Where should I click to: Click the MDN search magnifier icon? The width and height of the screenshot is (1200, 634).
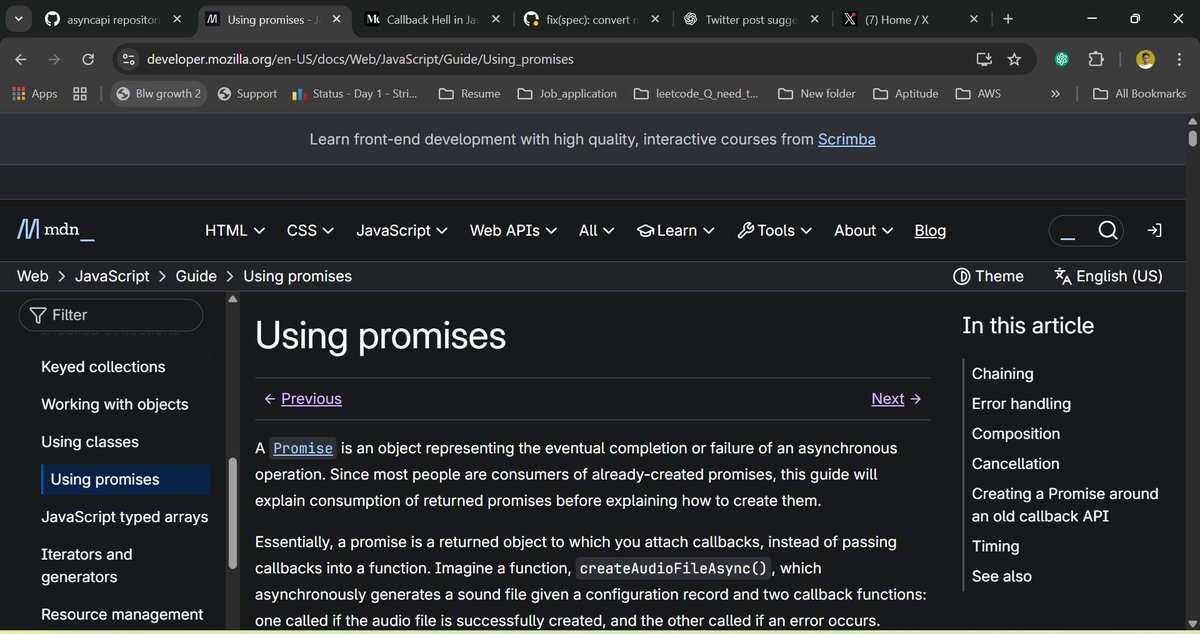[x=1107, y=231]
